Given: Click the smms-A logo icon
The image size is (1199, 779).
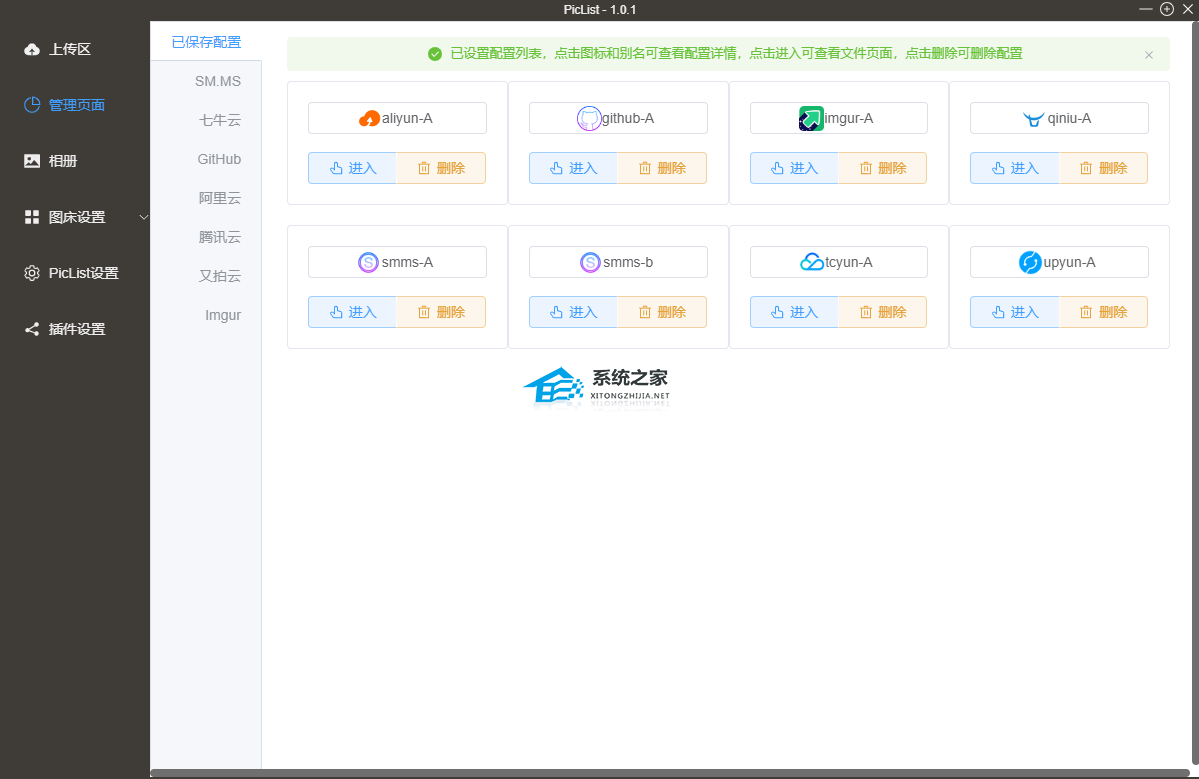Looking at the screenshot, I should point(369,262).
